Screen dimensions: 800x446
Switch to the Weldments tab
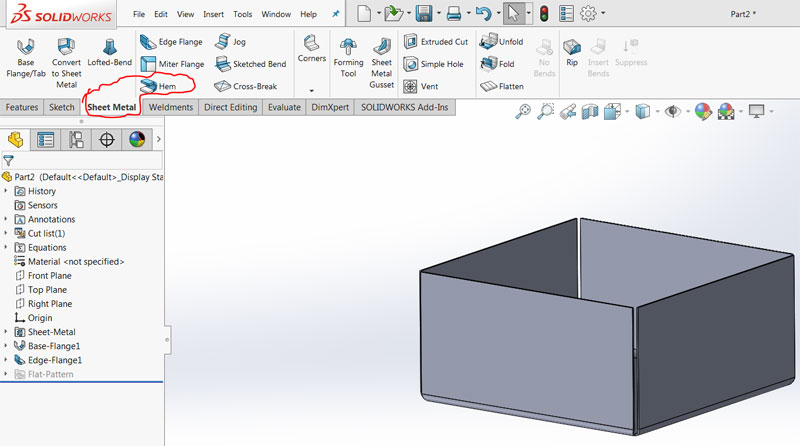[171, 107]
